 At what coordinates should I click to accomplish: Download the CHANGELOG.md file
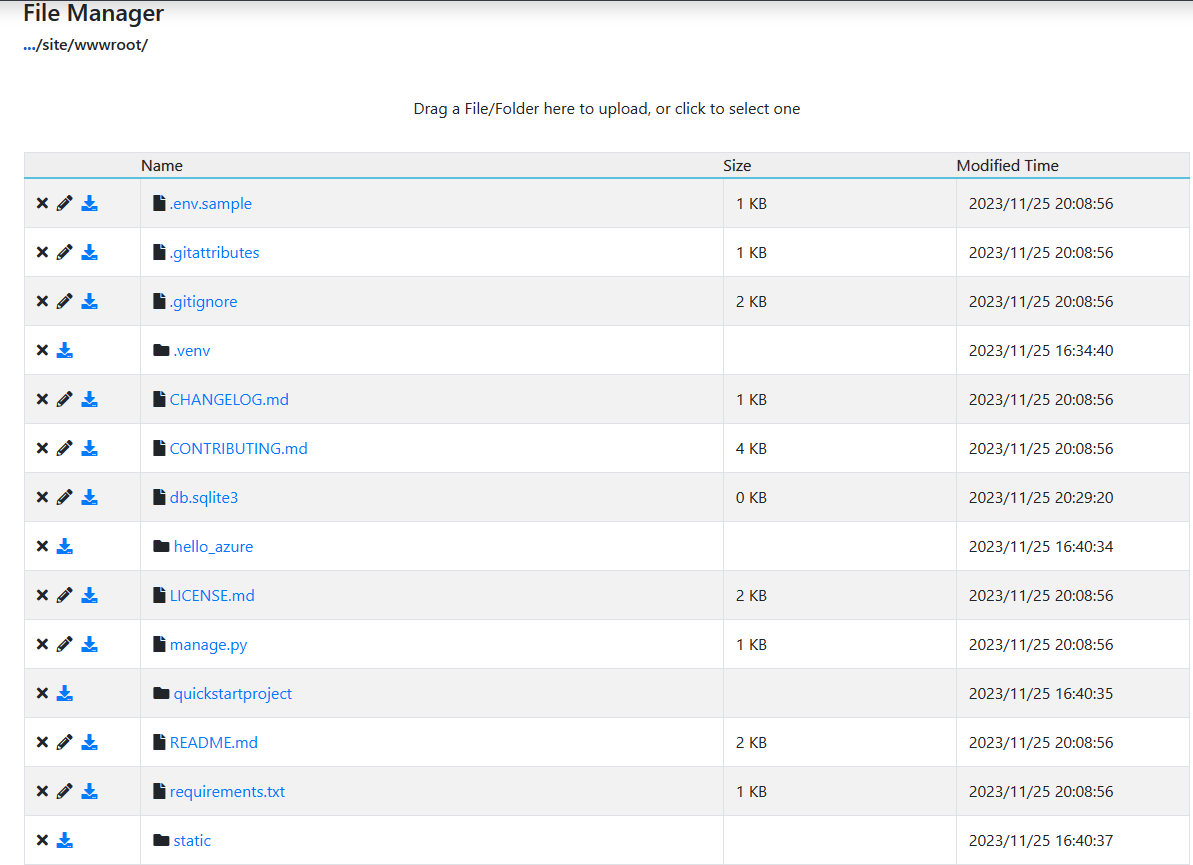89,399
